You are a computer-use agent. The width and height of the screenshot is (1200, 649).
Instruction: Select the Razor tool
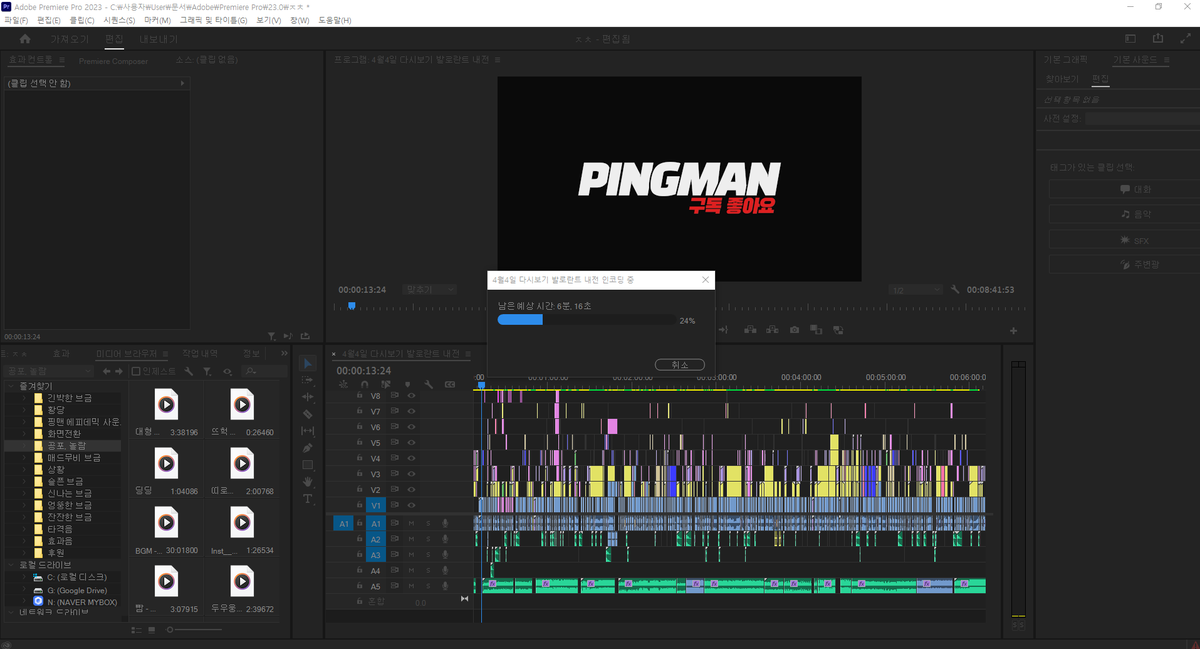(x=308, y=413)
